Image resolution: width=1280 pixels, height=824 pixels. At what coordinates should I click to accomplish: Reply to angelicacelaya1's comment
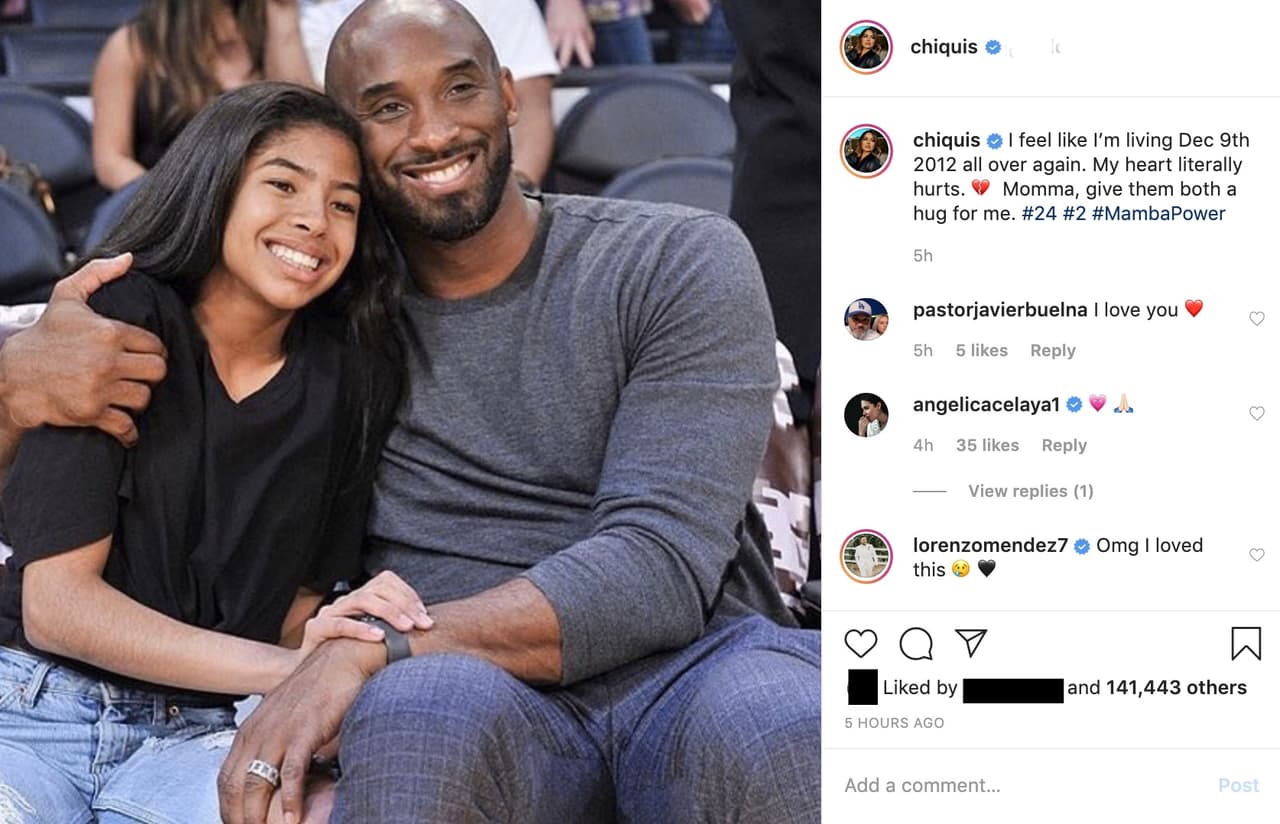click(1064, 445)
